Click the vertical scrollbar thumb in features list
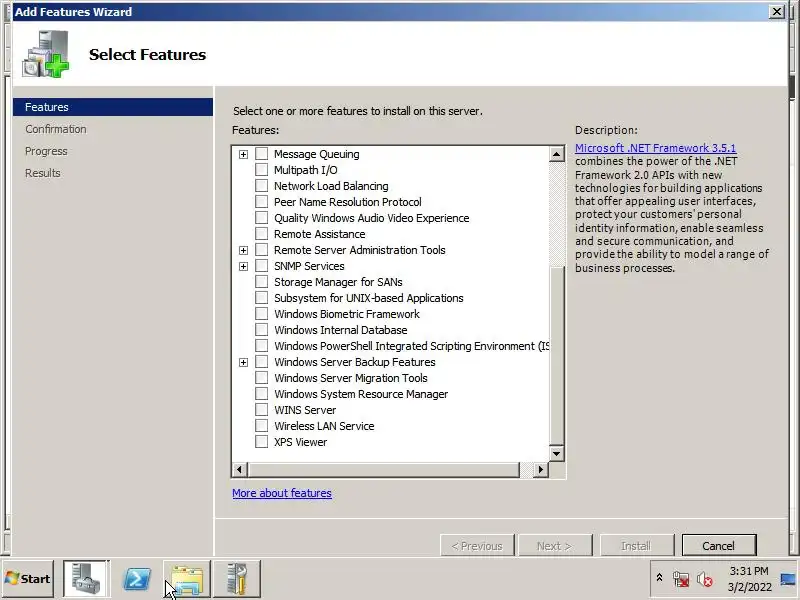Image resolution: width=800 pixels, height=600 pixels. click(x=557, y=356)
